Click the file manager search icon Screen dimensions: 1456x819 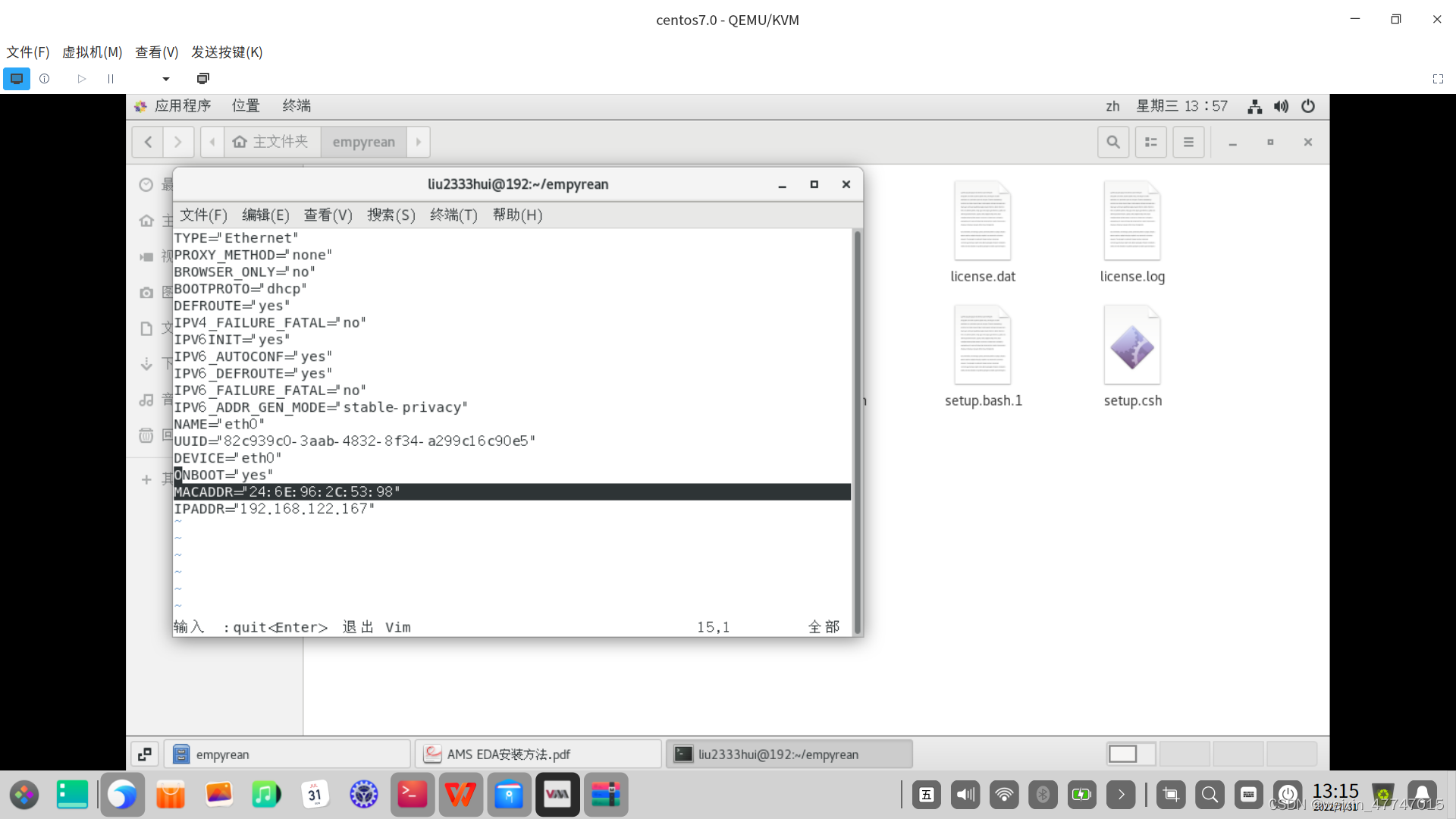pyautogui.click(x=1112, y=142)
